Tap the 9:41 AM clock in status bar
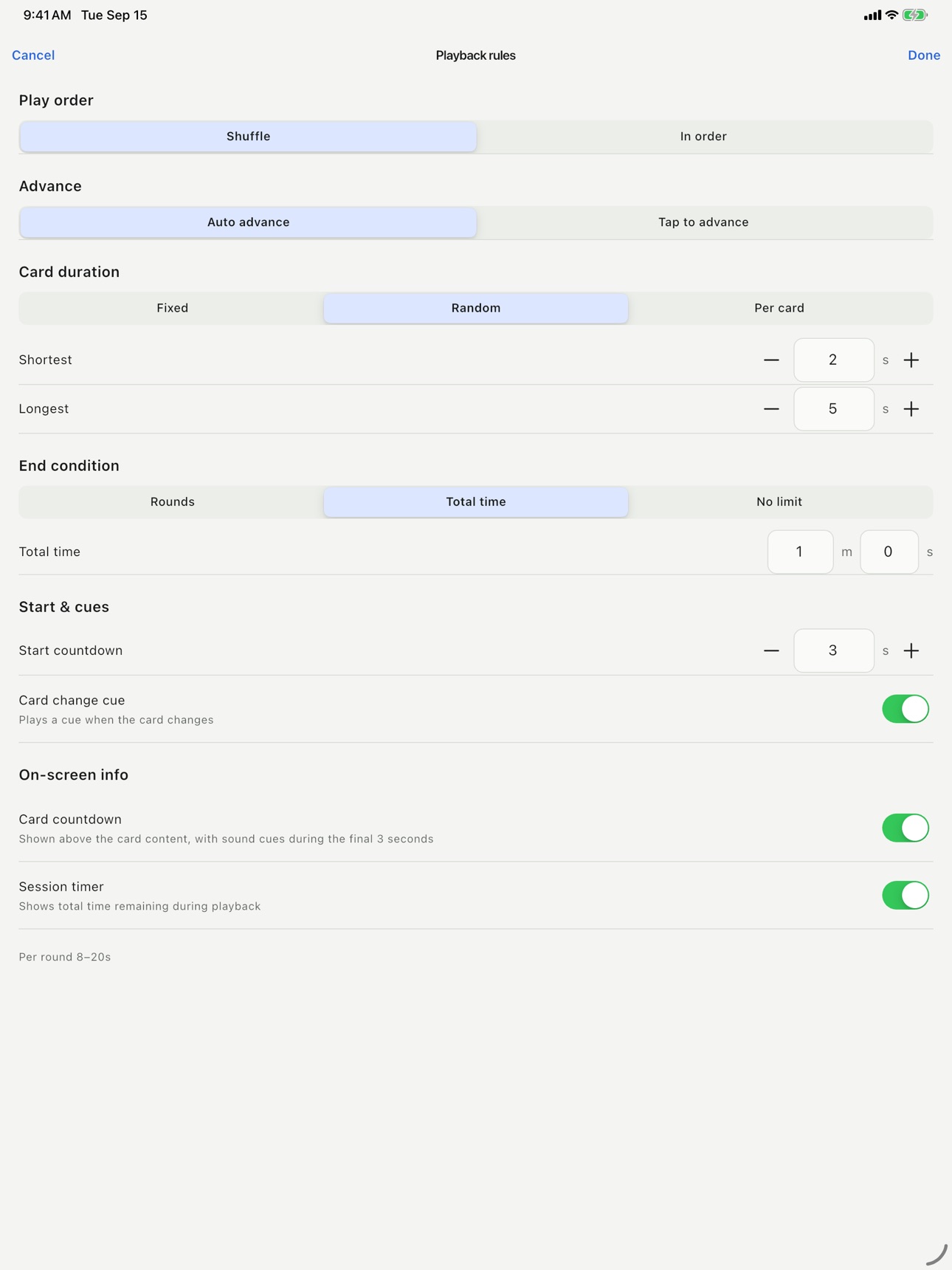This screenshot has height=1270, width=952. click(x=47, y=15)
